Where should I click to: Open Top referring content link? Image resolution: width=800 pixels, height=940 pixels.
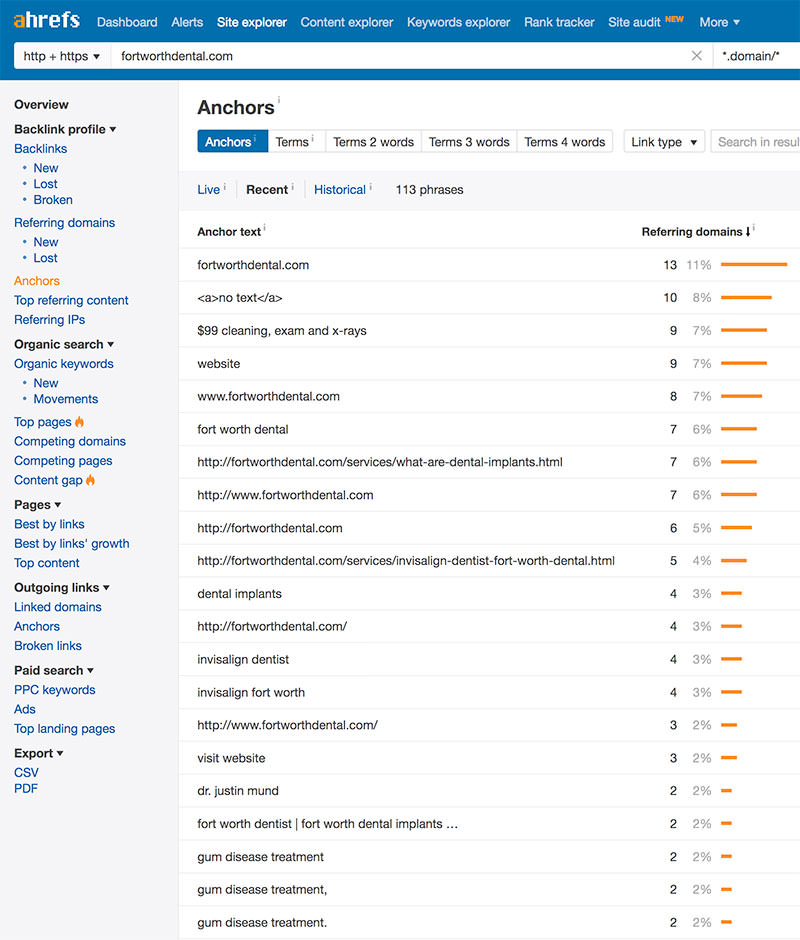coord(71,300)
